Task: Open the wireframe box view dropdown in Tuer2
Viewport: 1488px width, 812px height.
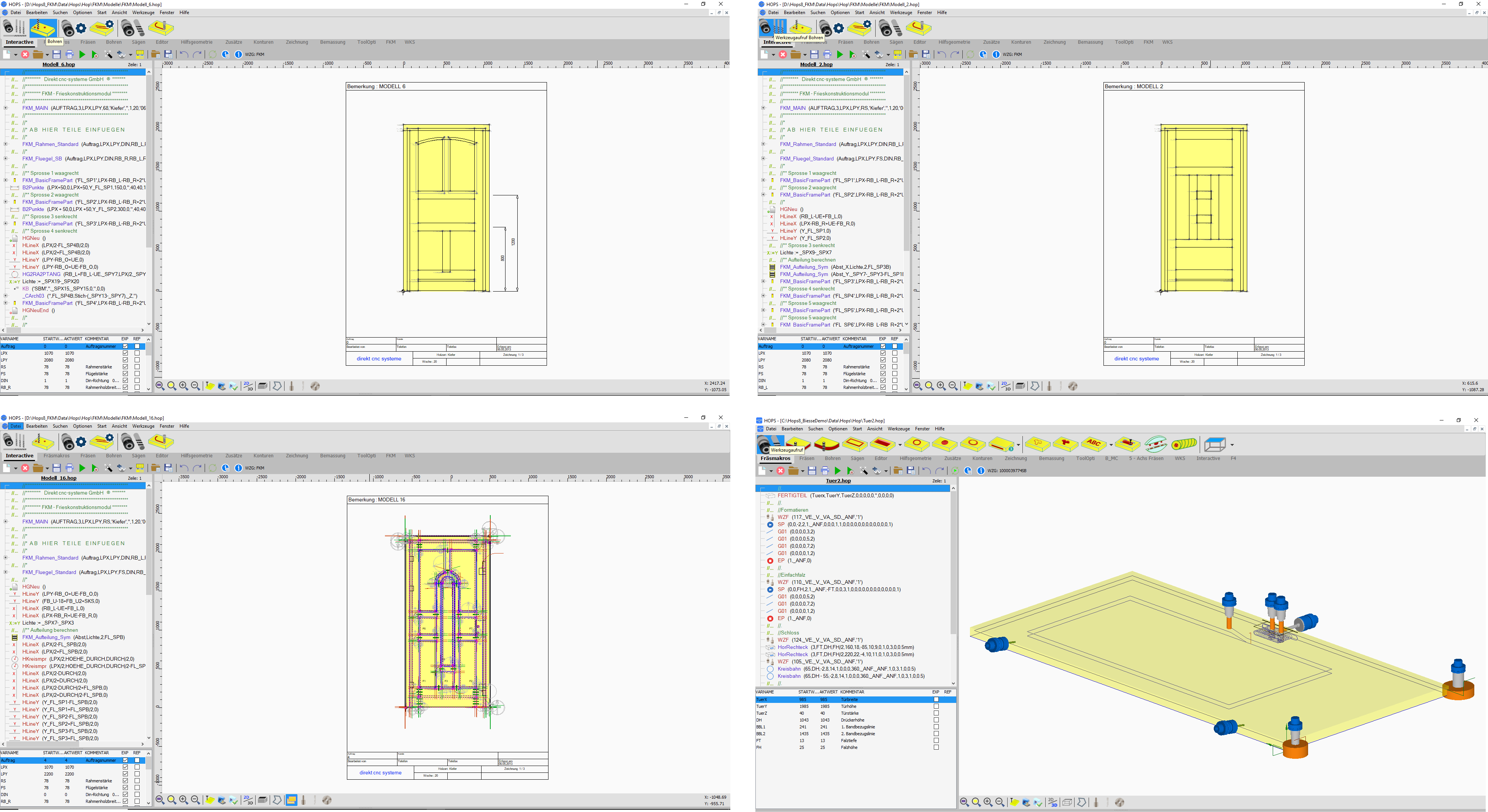Action: coord(1232,445)
